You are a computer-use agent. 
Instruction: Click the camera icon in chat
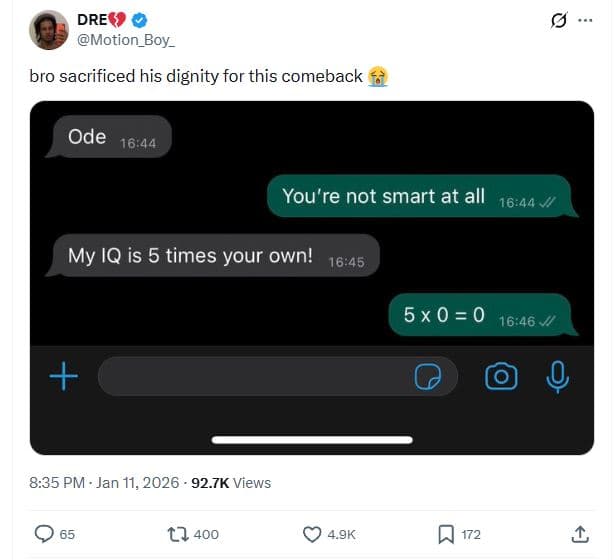[x=501, y=376]
